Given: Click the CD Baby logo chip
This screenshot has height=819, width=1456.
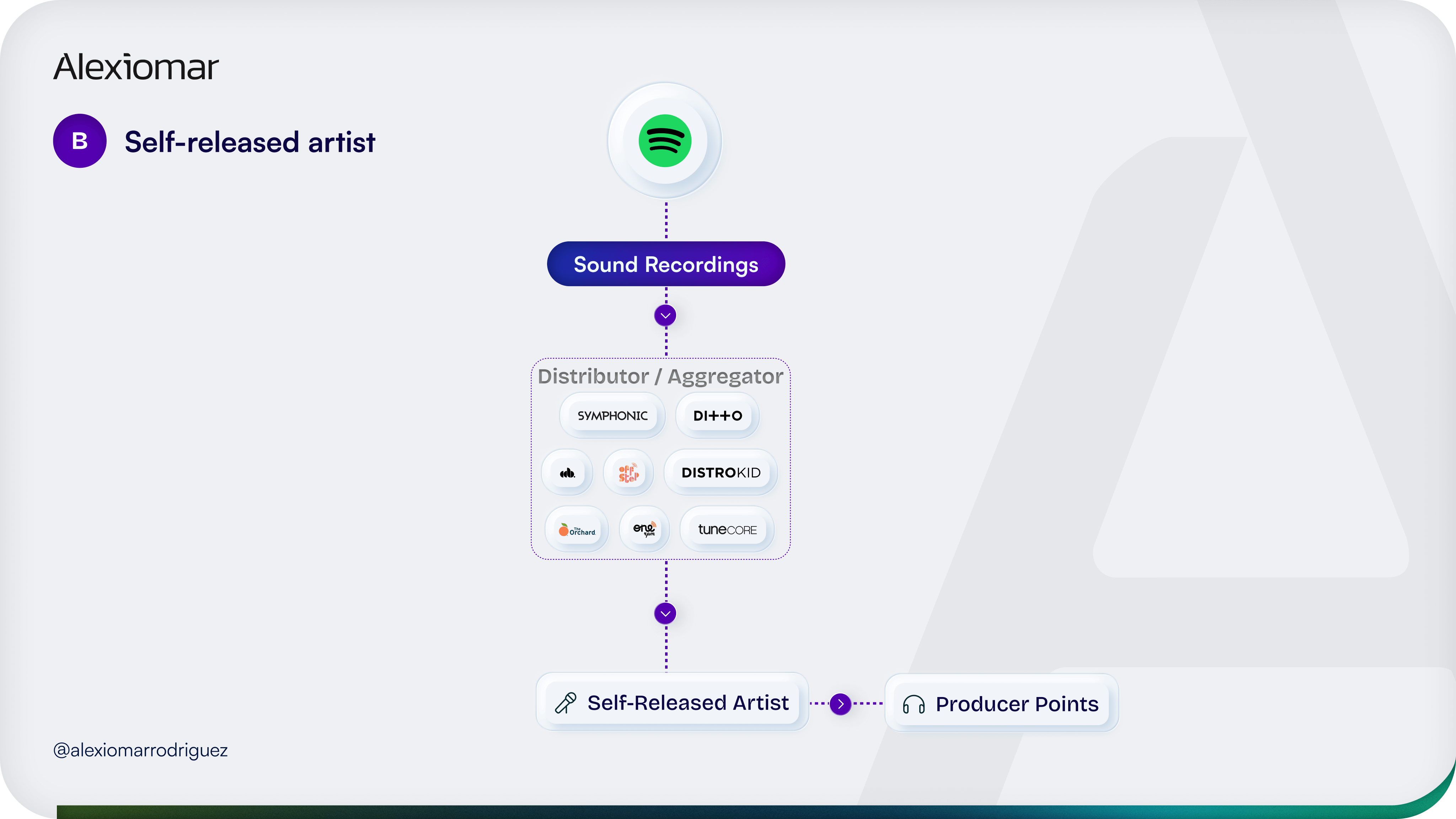Looking at the screenshot, I should tap(567, 472).
